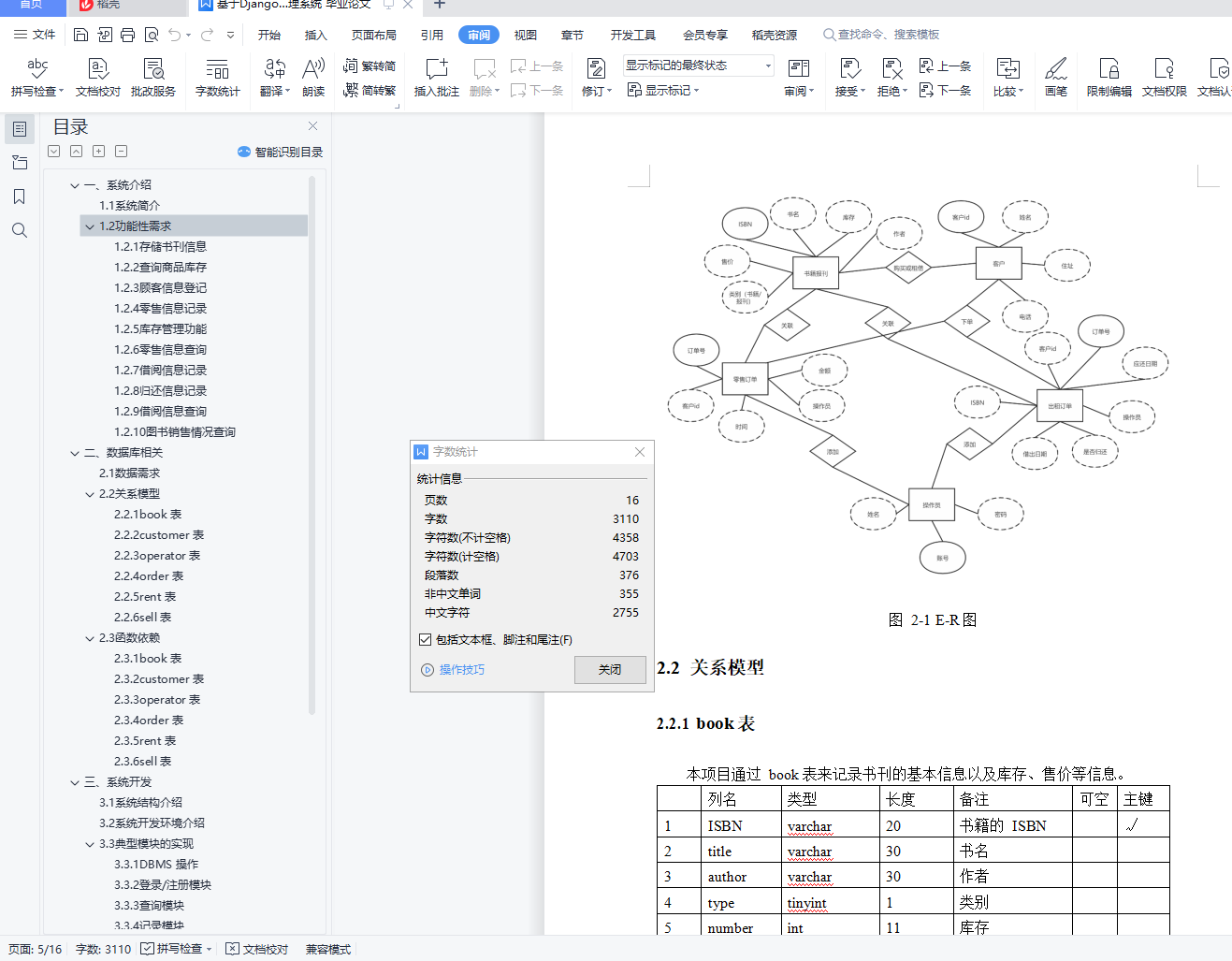Switch to the 页面布局 ribbon tab
This screenshot has width=1232, height=961.
tap(374, 36)
